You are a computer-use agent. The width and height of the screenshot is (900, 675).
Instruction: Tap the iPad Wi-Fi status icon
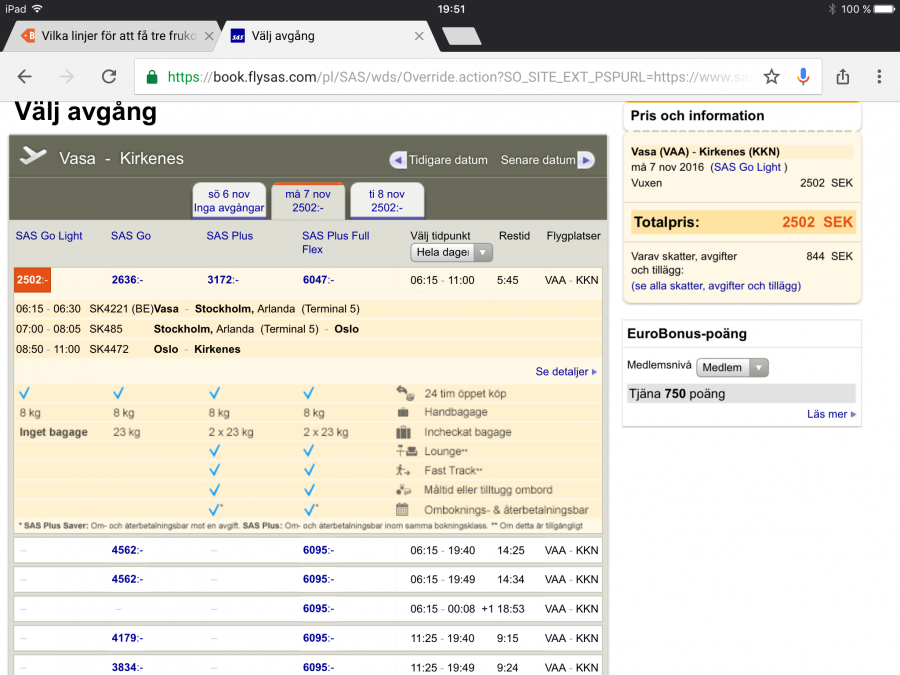tap(37, 9)
